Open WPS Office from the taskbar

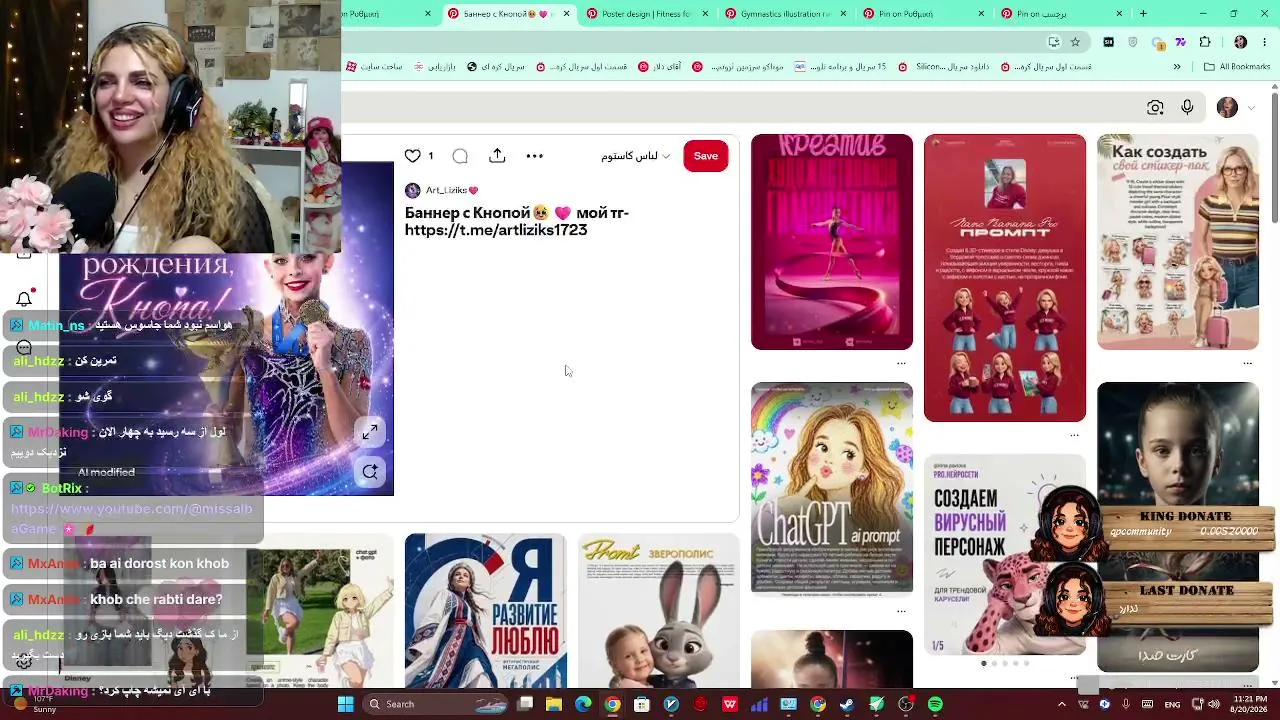(x=730, y=704)
